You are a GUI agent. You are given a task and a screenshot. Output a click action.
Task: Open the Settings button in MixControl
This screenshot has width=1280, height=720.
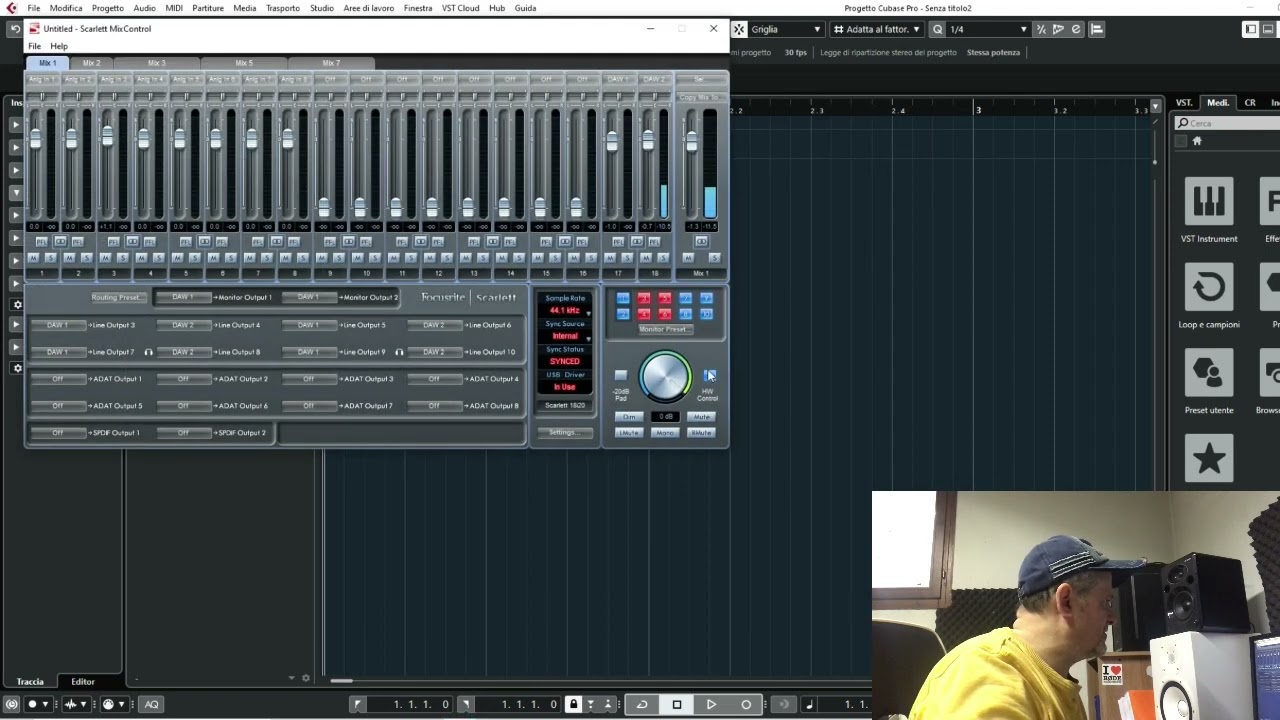[x=563, y=433]
